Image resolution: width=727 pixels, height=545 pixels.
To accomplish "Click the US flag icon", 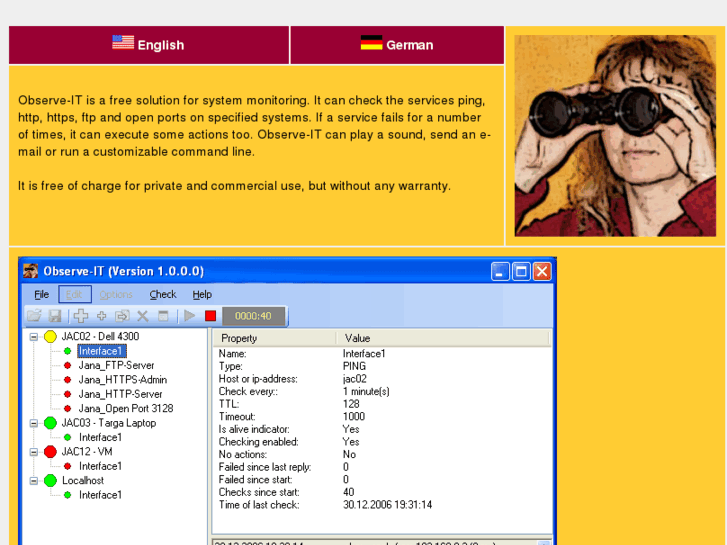I will point(123,42).
